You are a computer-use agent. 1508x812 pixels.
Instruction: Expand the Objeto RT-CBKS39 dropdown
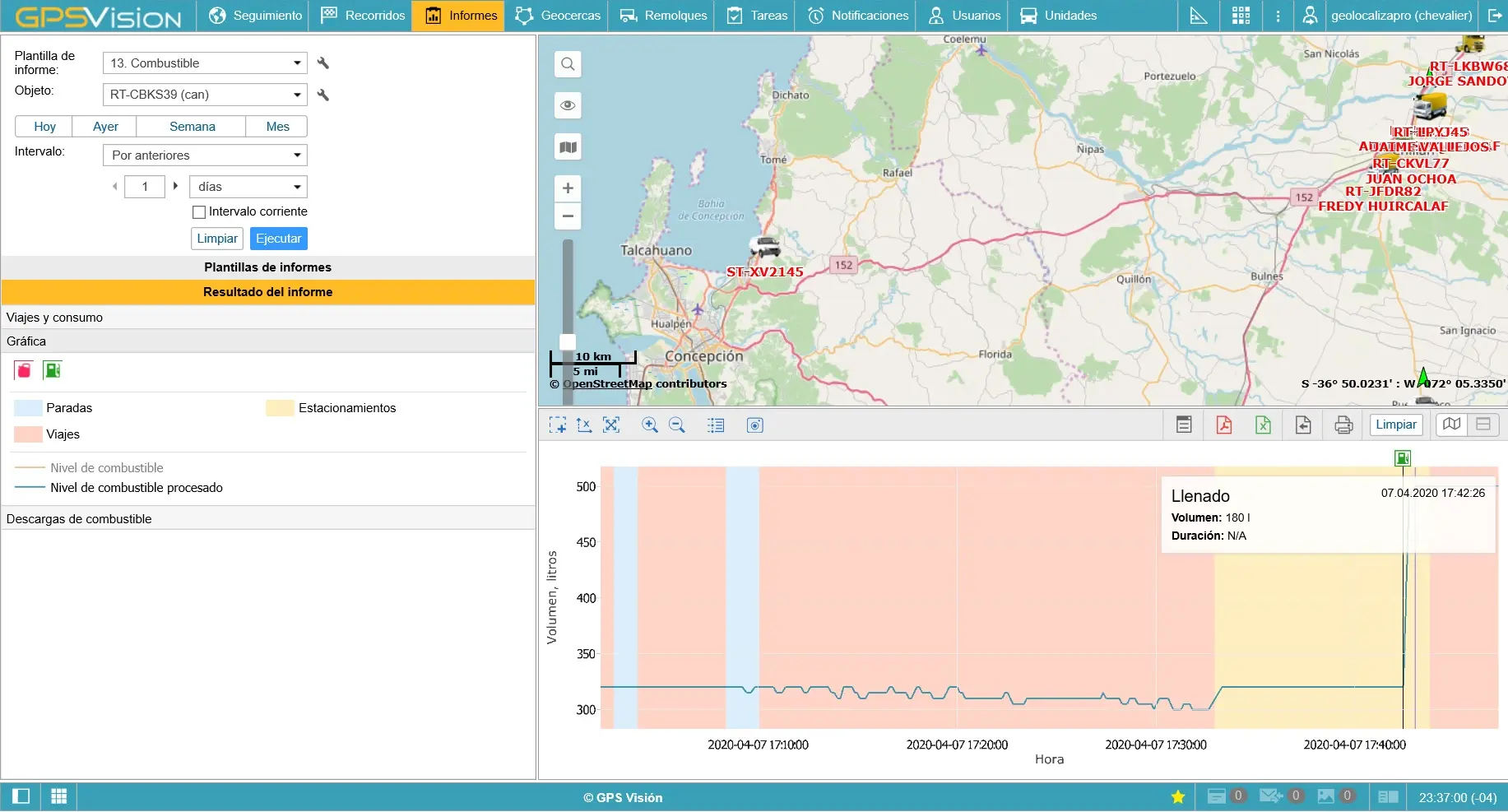205,95
